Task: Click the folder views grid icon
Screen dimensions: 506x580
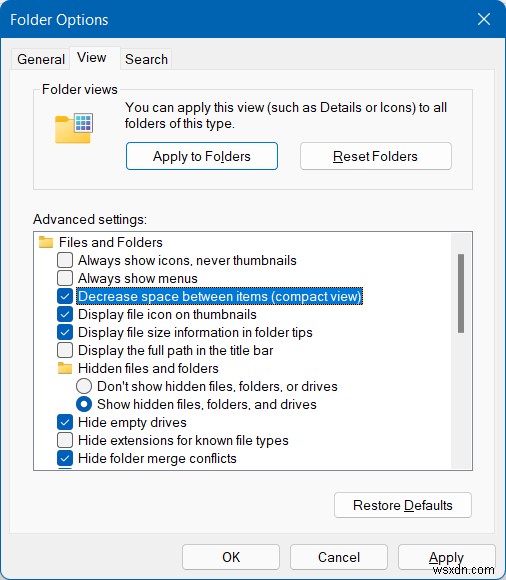Action: click(74, 128)
